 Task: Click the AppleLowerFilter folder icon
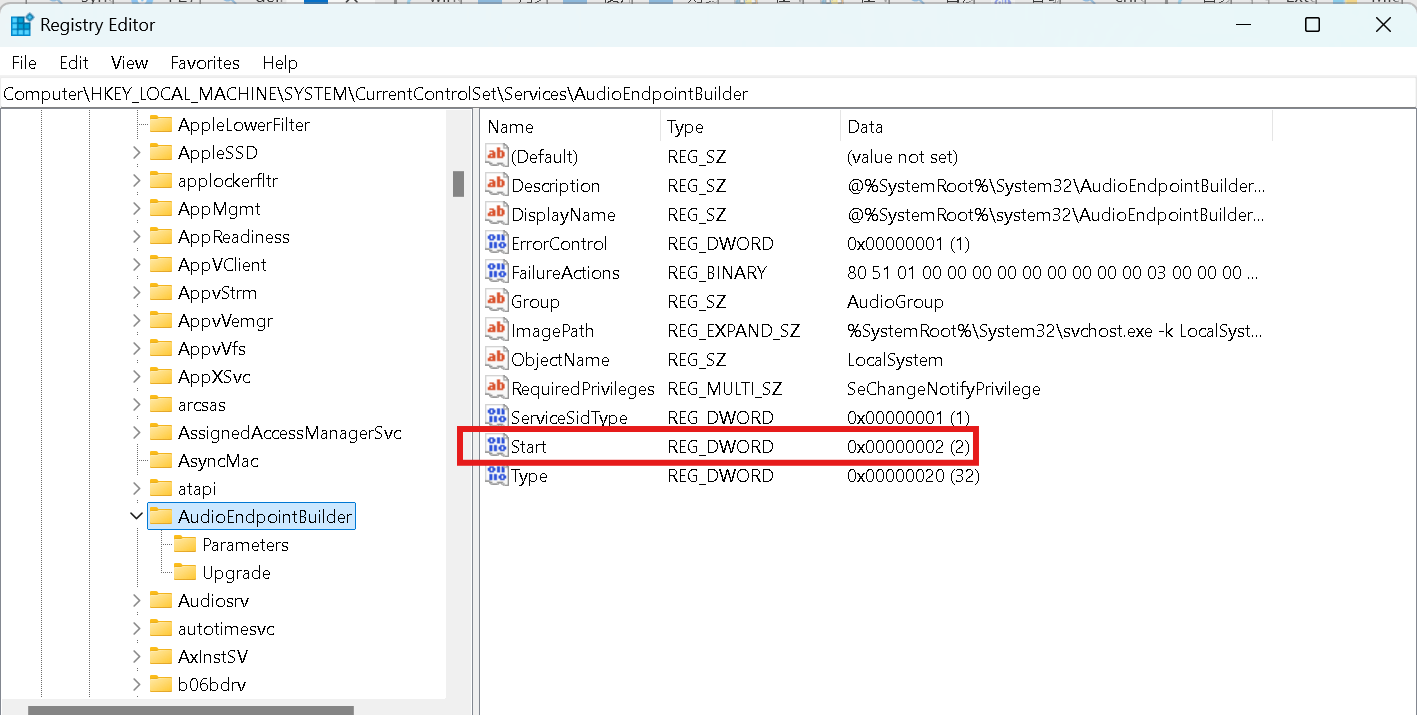pyautogui.click(x=161, y=125)
